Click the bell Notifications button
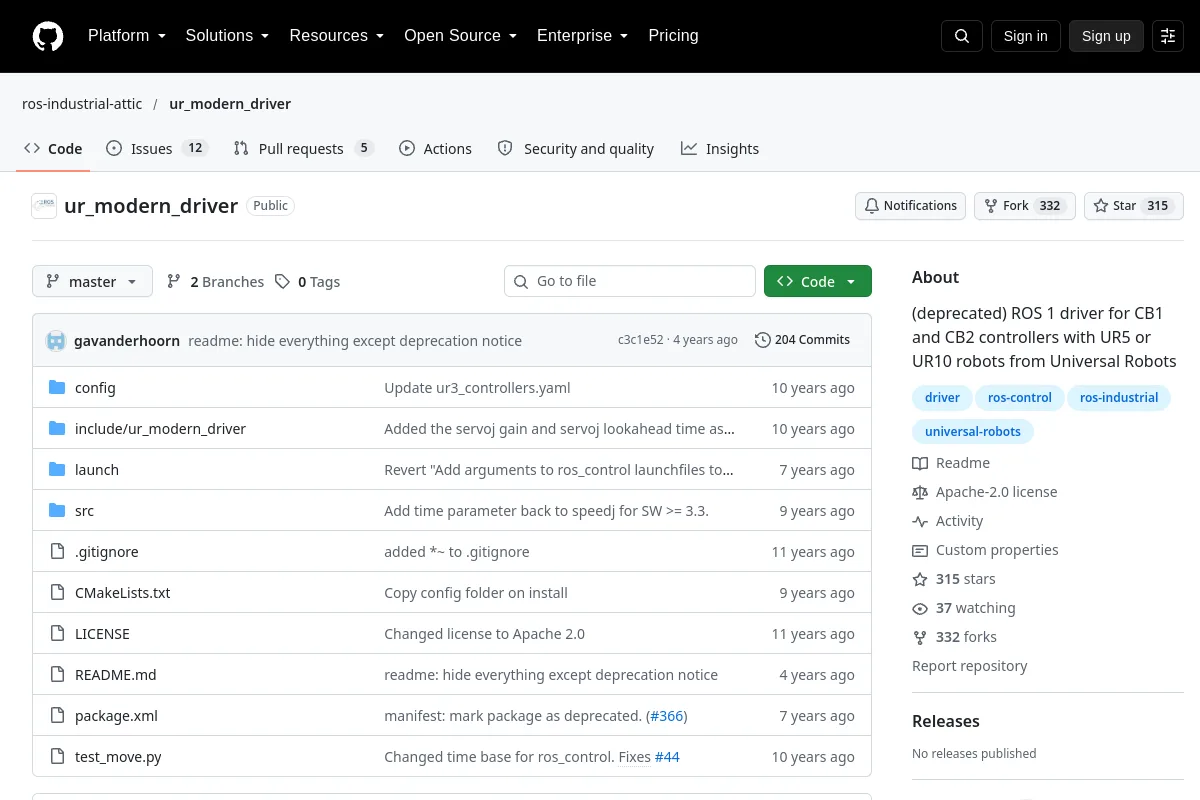Screen dimensions: 1200x800 (910, 206)
